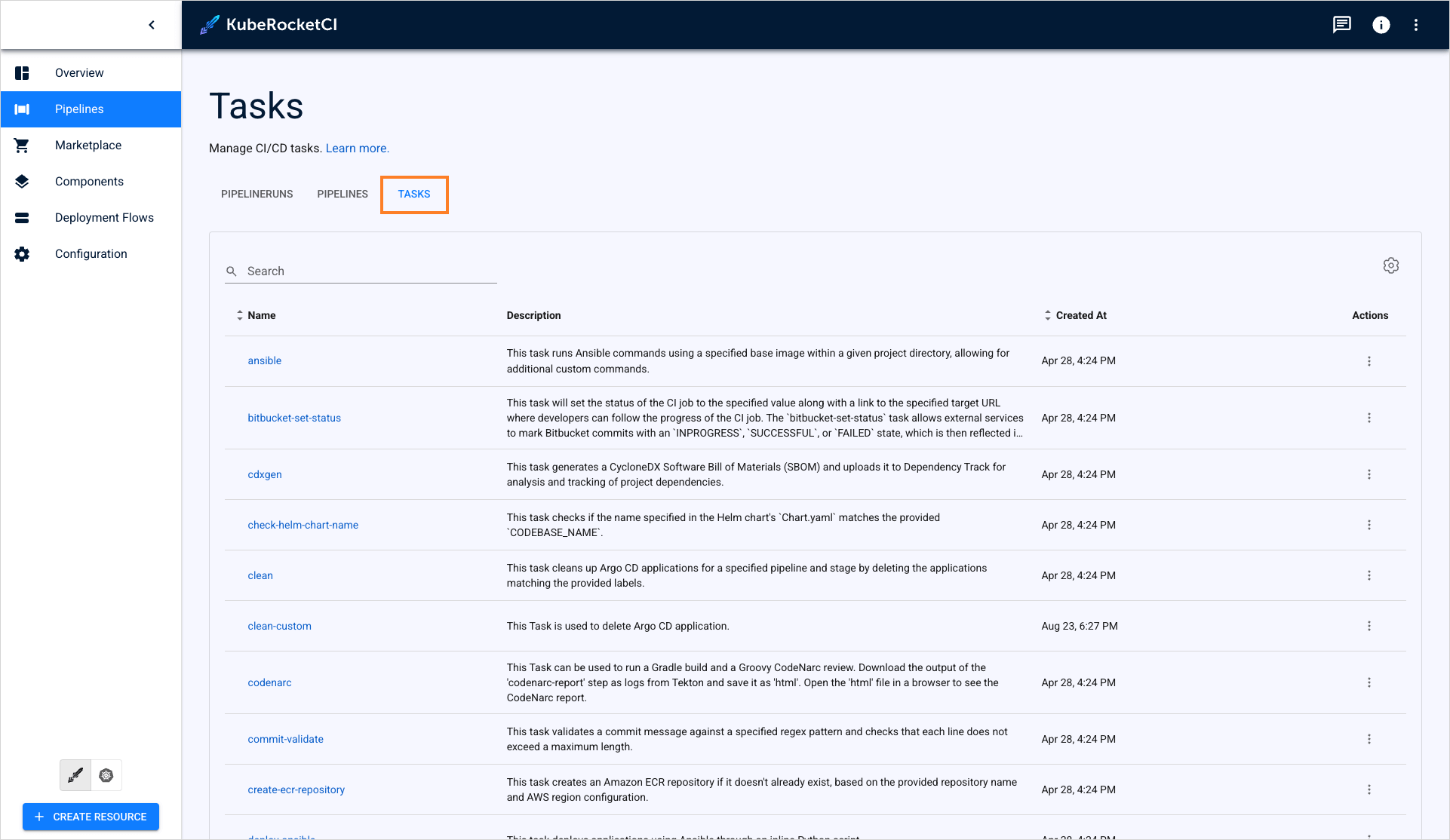
Task: Sort by the Created At column arrows
Action: [x=1047, y=314]
